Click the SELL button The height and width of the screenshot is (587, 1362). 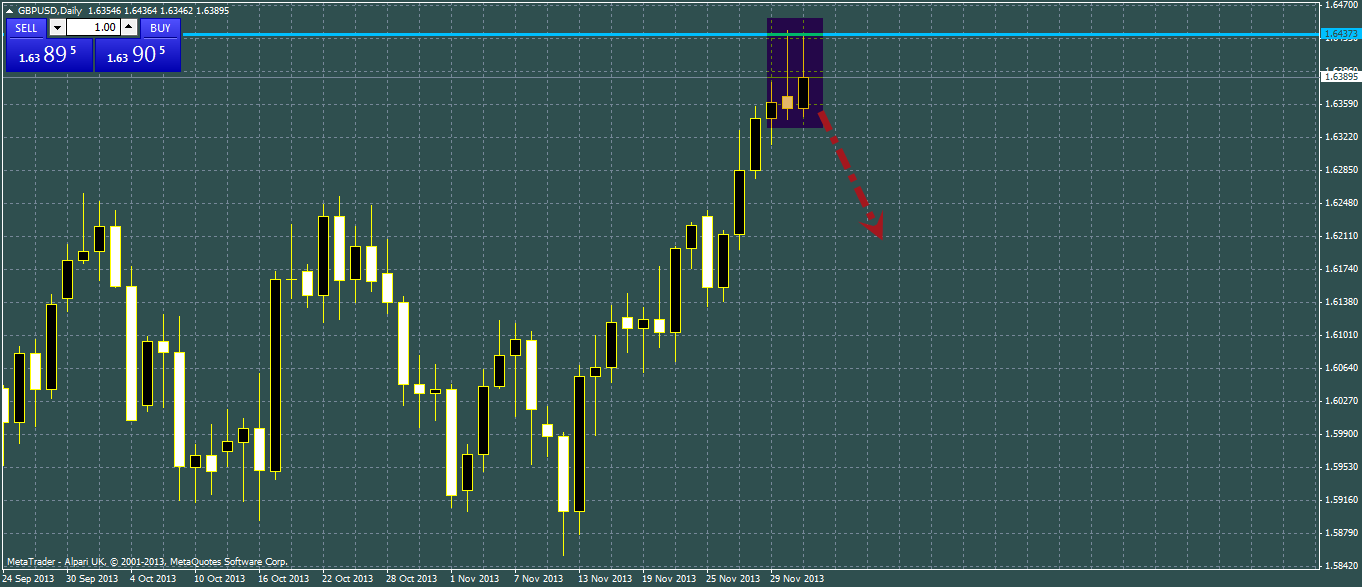tap(26, 28)
